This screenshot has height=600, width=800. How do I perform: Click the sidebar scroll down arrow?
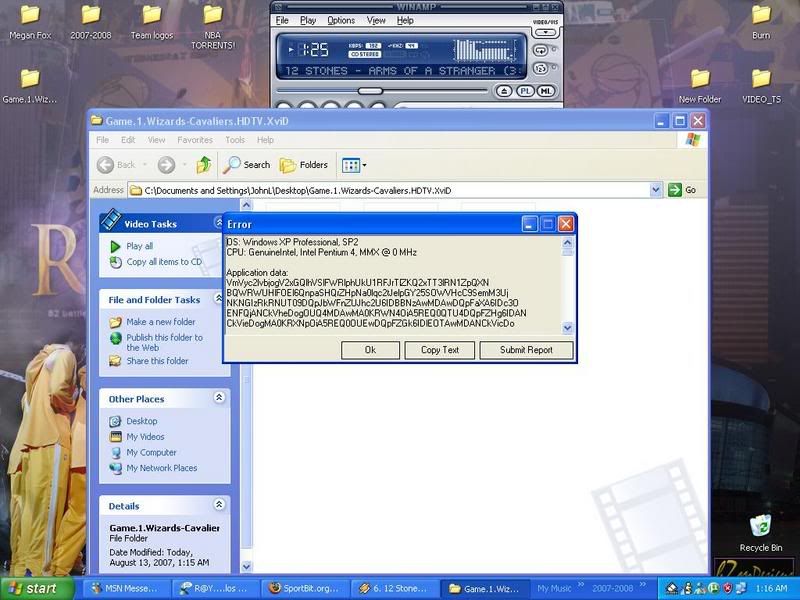point(246,566)
